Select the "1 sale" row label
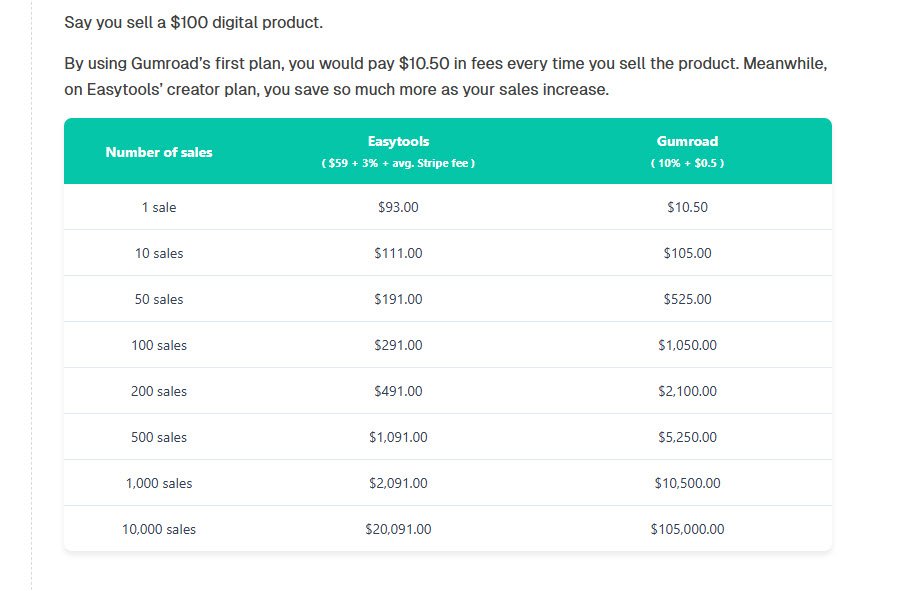The height and width of the screenshot is (591, 911). 159,207
